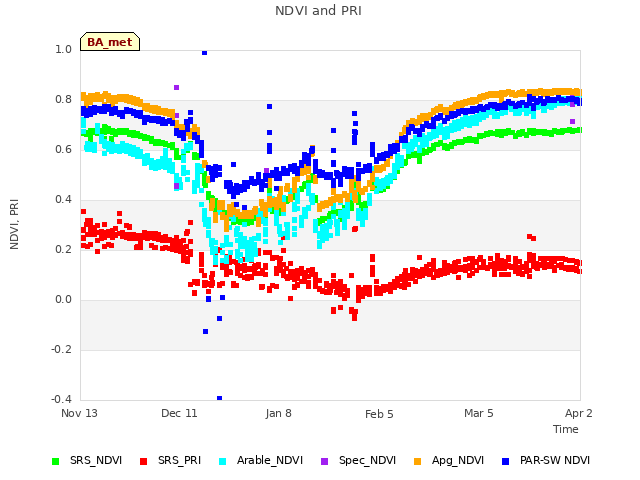
Task: Click the Apr 2 x-axis tick label
Action: (x=579, y=413)
